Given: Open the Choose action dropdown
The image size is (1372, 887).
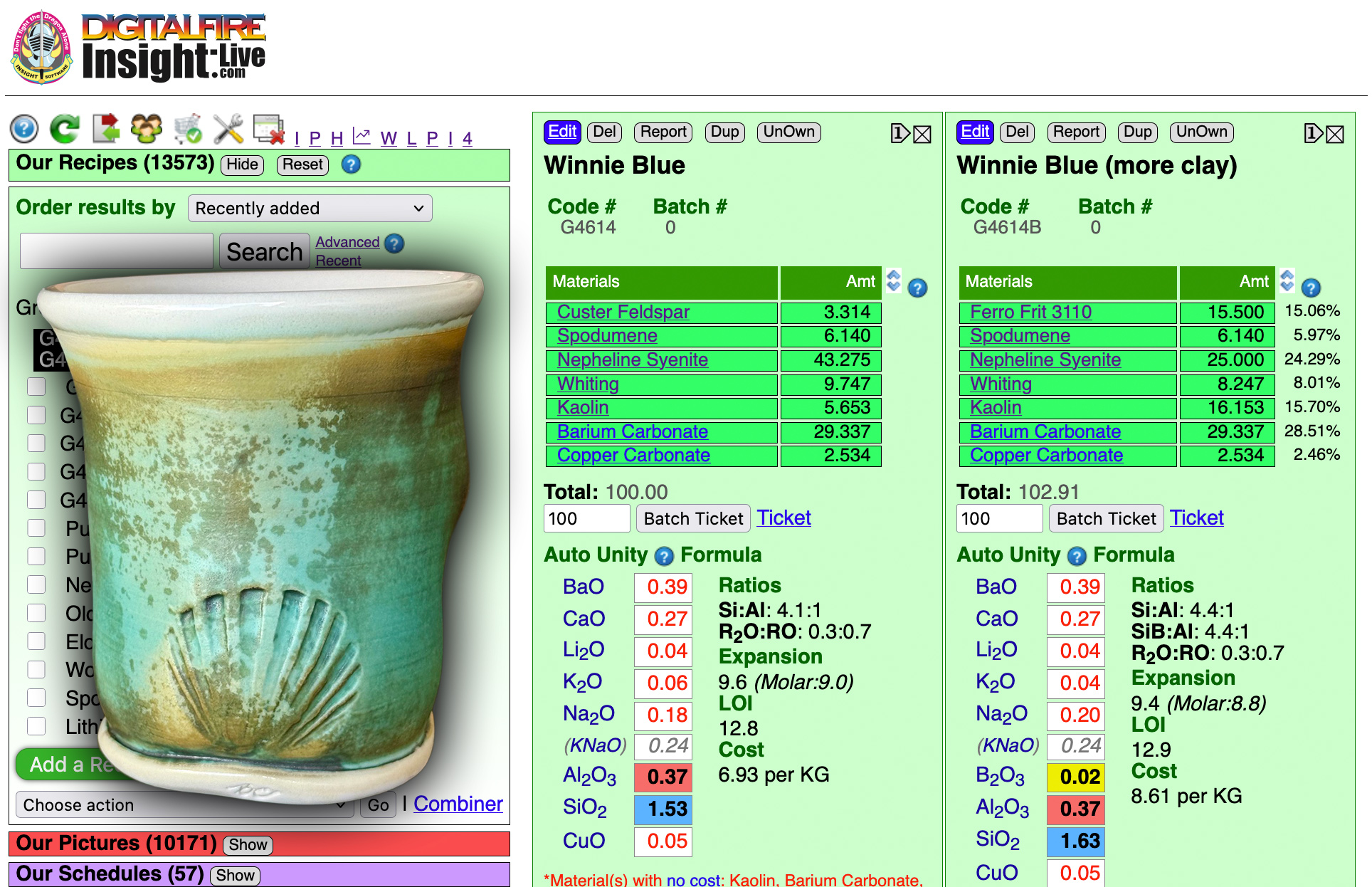Looking at the screenshot, I should 184,805.
